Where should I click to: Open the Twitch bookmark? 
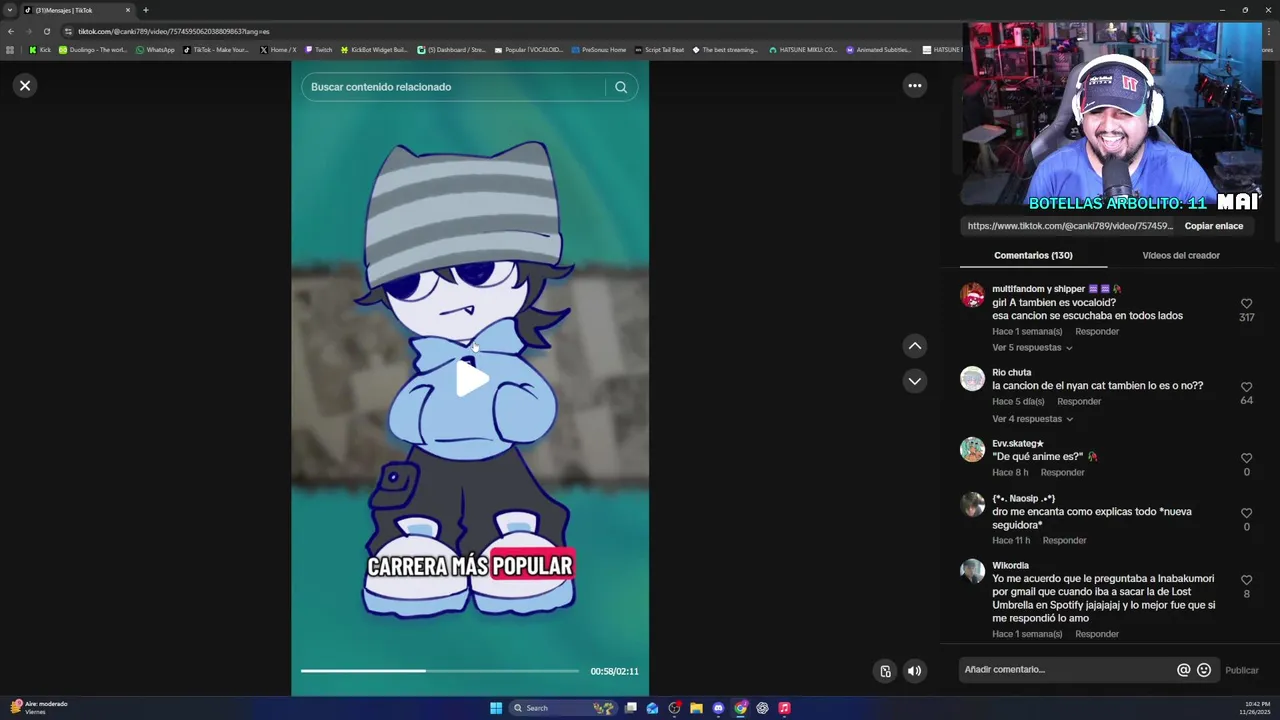pos(319,49)
